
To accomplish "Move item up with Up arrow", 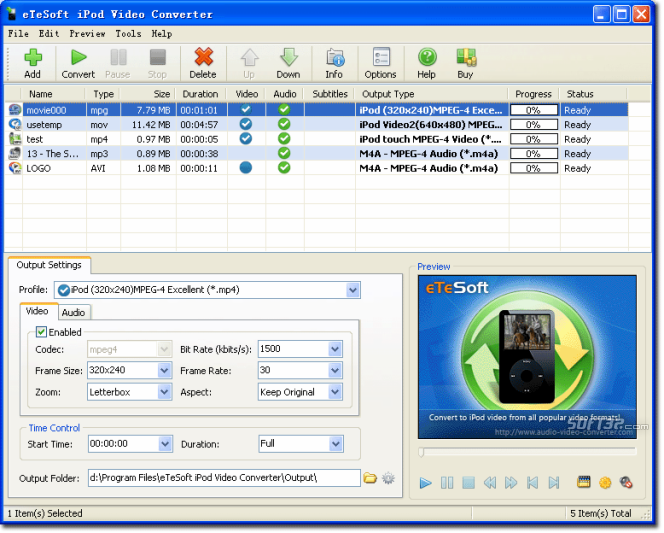I will point(249,64).
